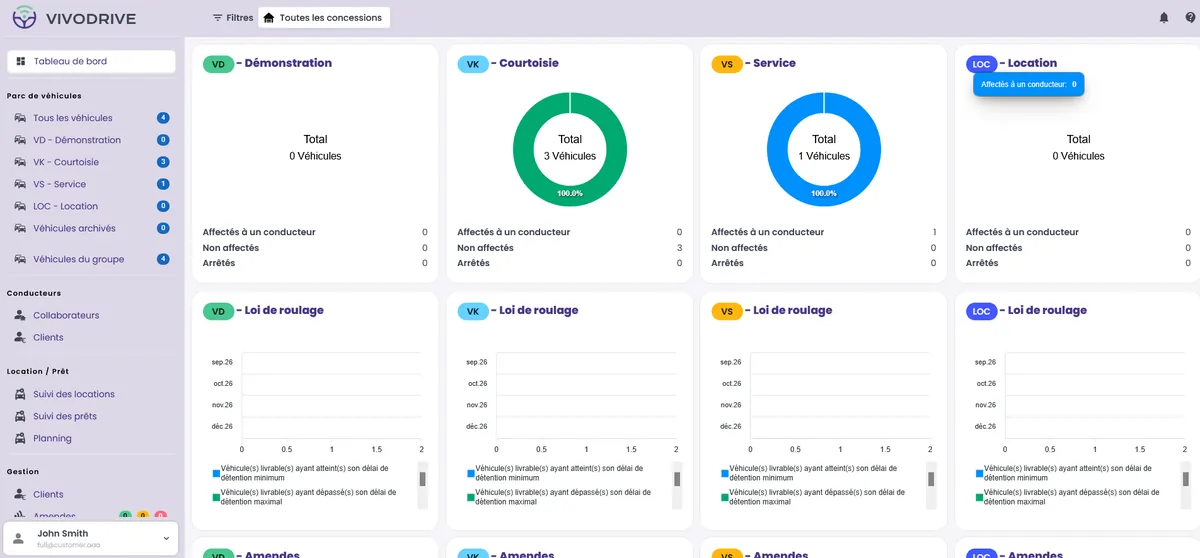
Task: Open the Toutes les concessions selector
Action: coord(324,18)
